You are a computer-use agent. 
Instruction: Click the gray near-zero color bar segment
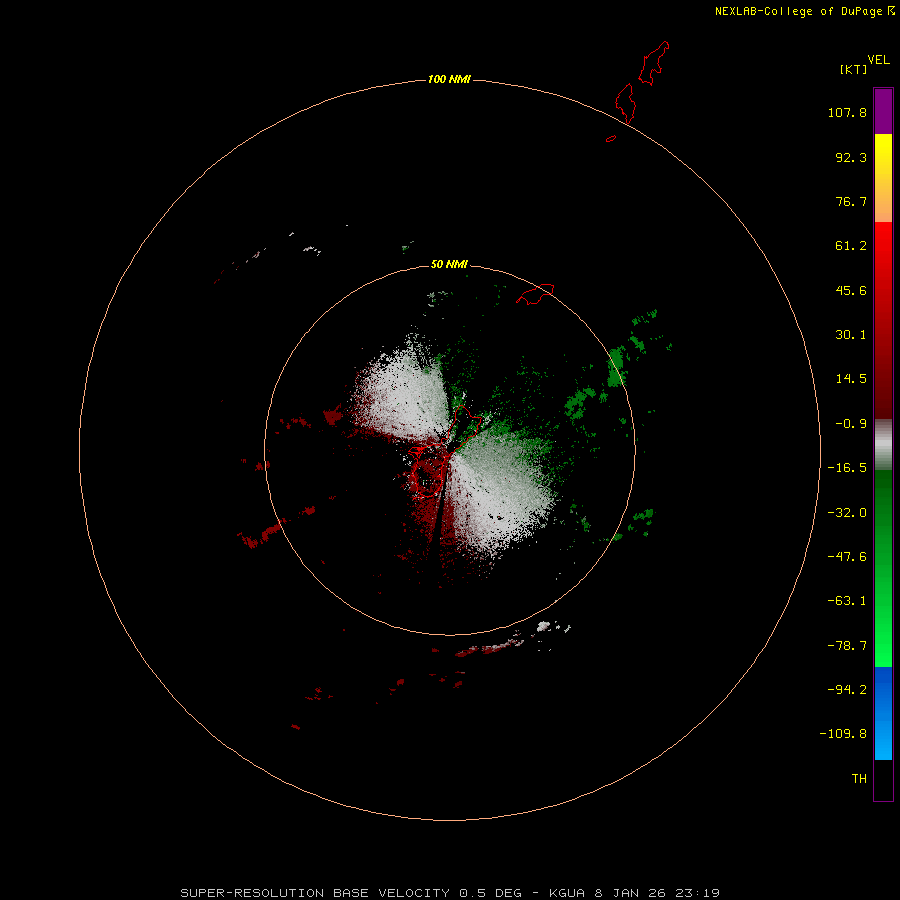[883, 445]
